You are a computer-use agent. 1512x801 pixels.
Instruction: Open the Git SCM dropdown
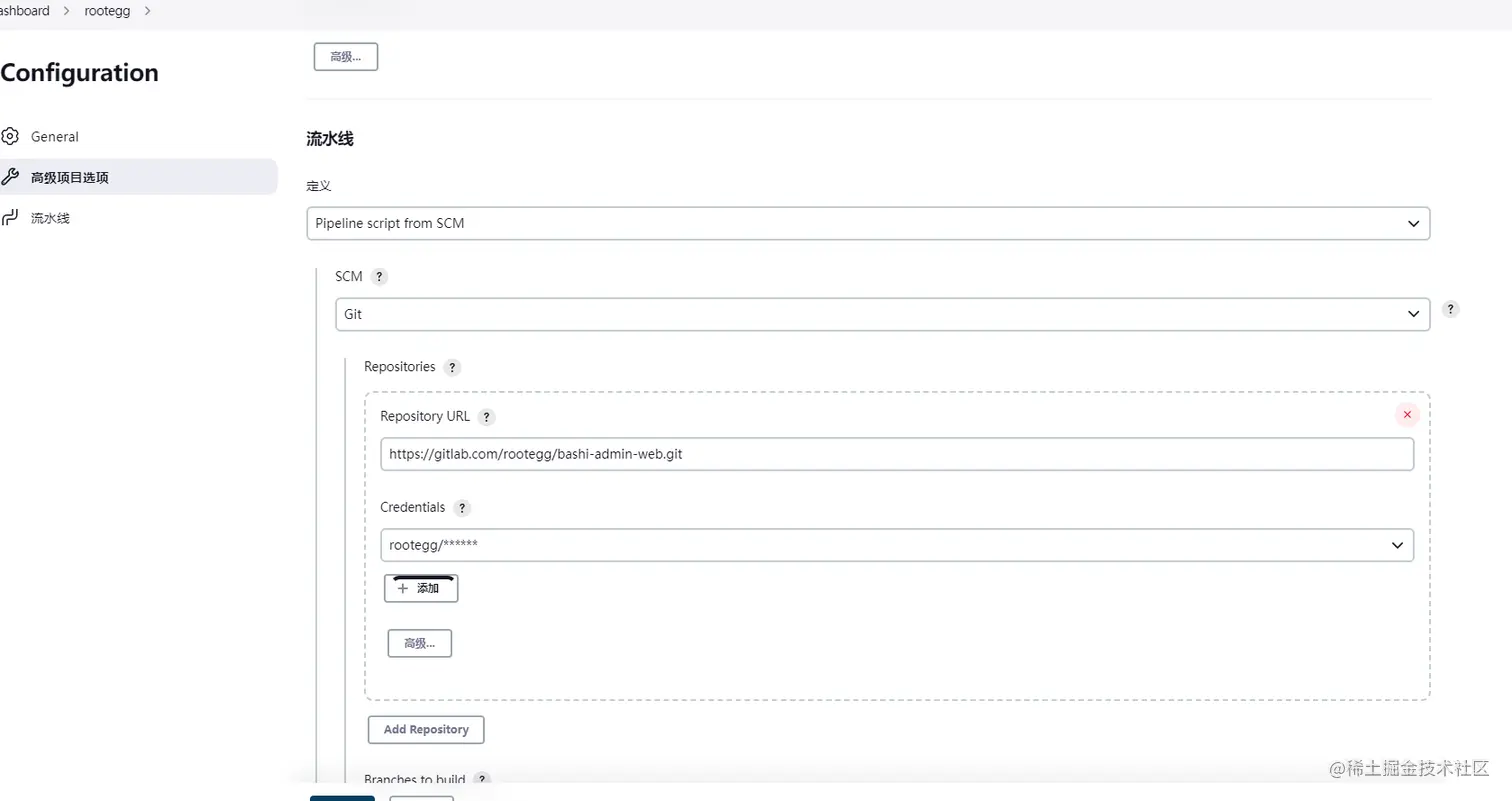(882, 314)
